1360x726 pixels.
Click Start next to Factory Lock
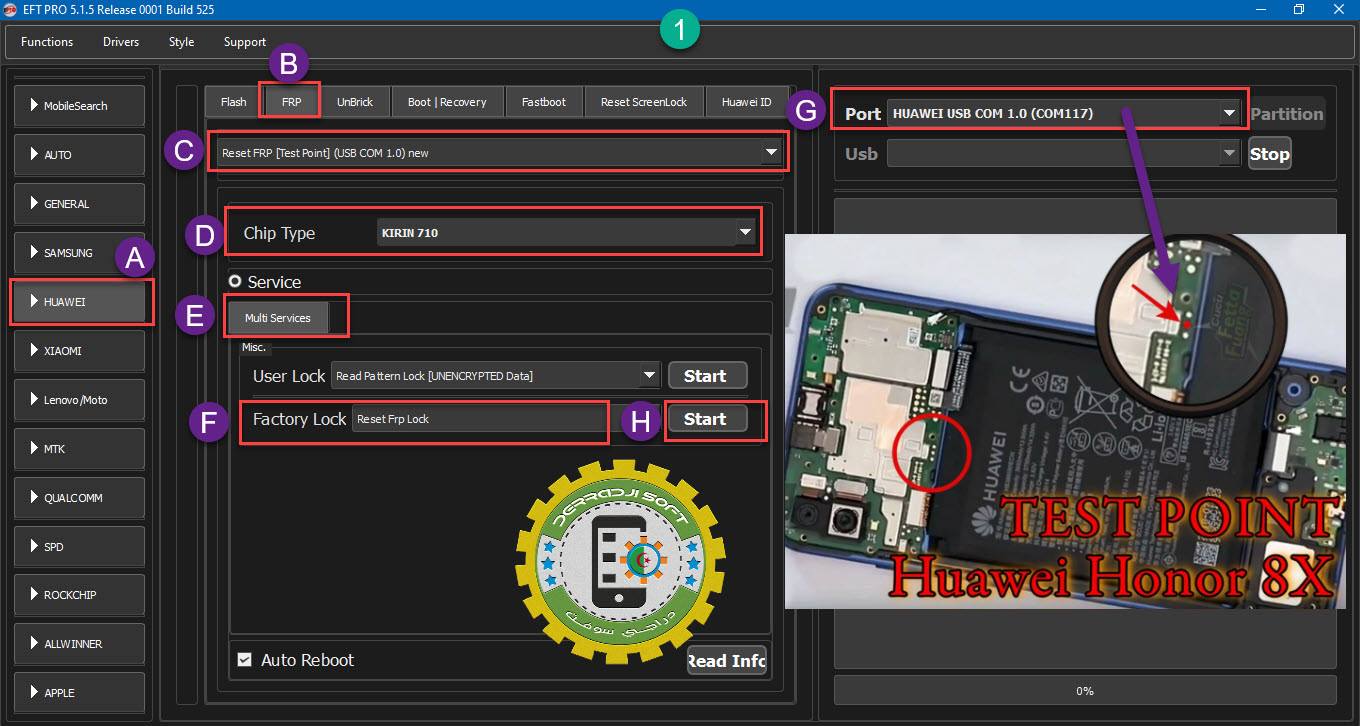707,419
